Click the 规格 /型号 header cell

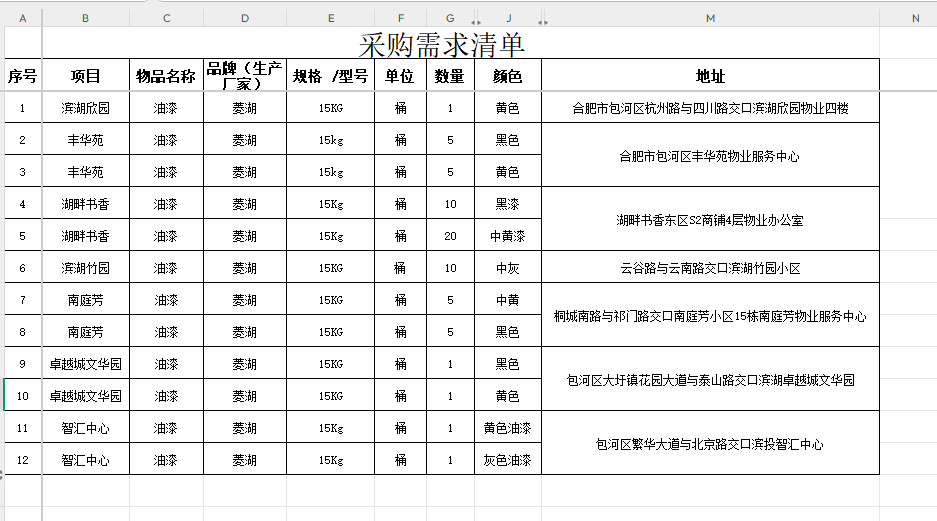click(330, 76)
